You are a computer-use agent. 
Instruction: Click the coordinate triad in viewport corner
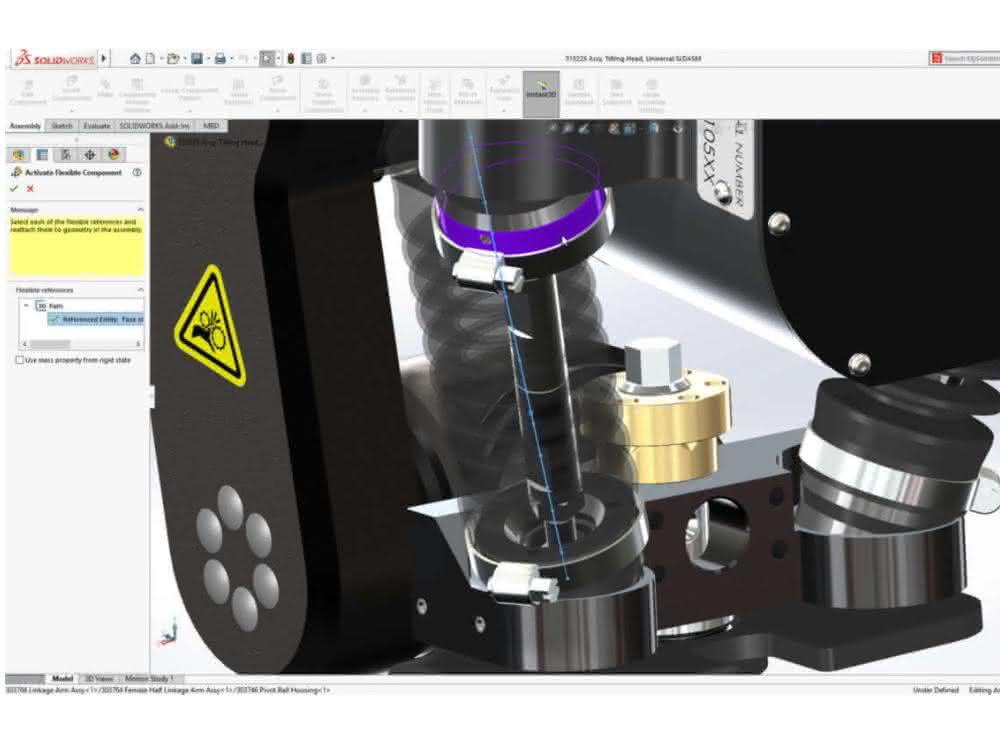pyautogui.click(x=168, y=631)
